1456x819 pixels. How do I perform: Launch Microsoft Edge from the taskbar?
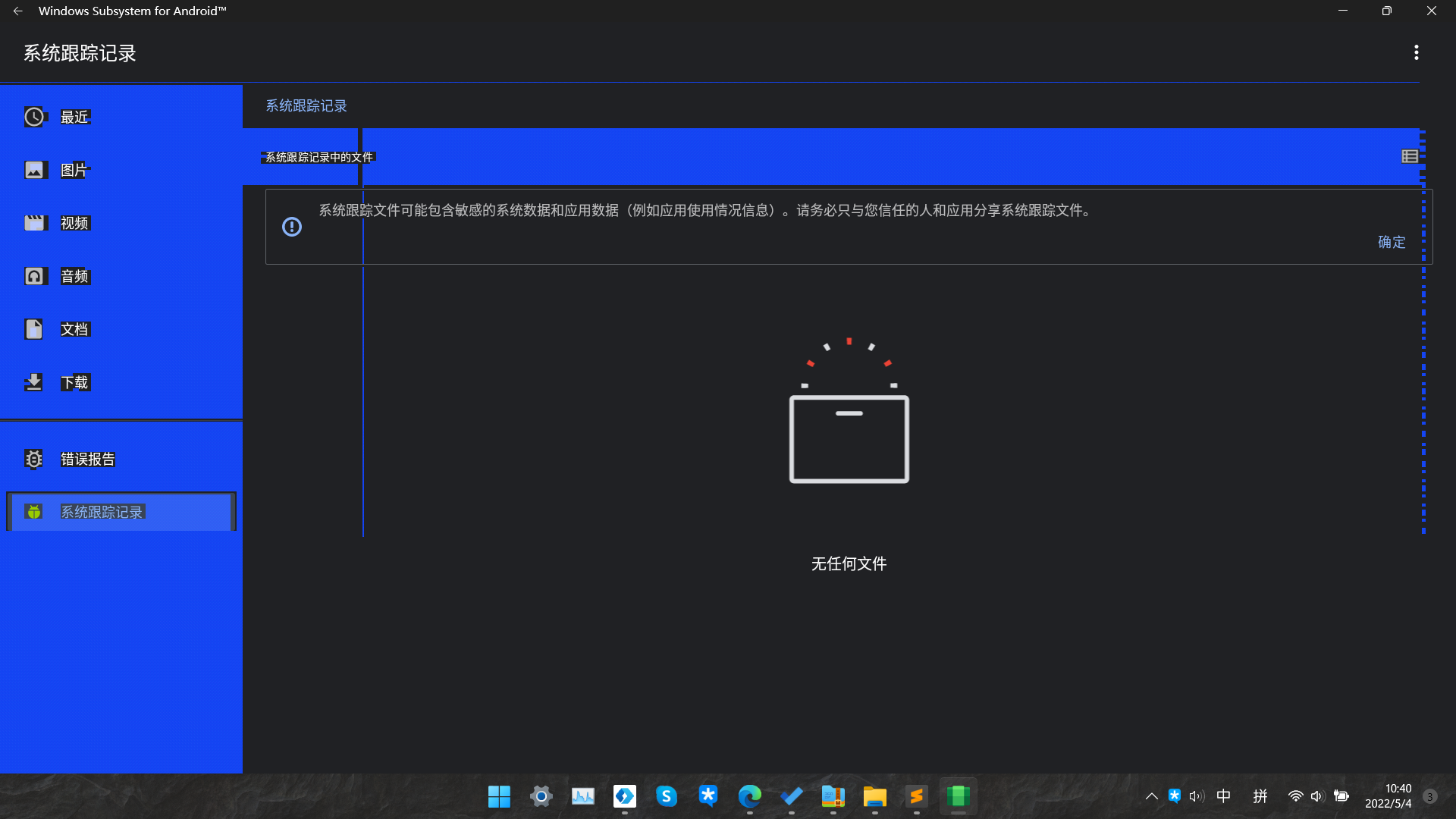750,796
